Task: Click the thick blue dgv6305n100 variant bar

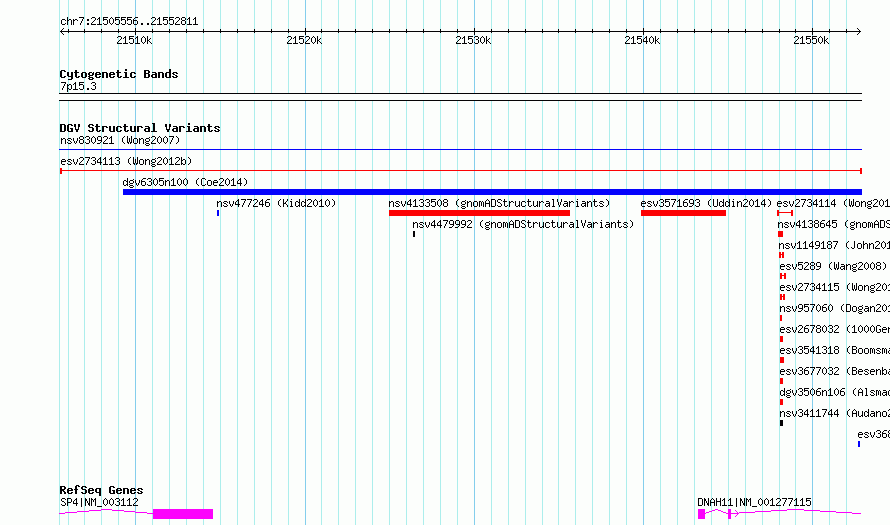Action: tap(492, 192)
